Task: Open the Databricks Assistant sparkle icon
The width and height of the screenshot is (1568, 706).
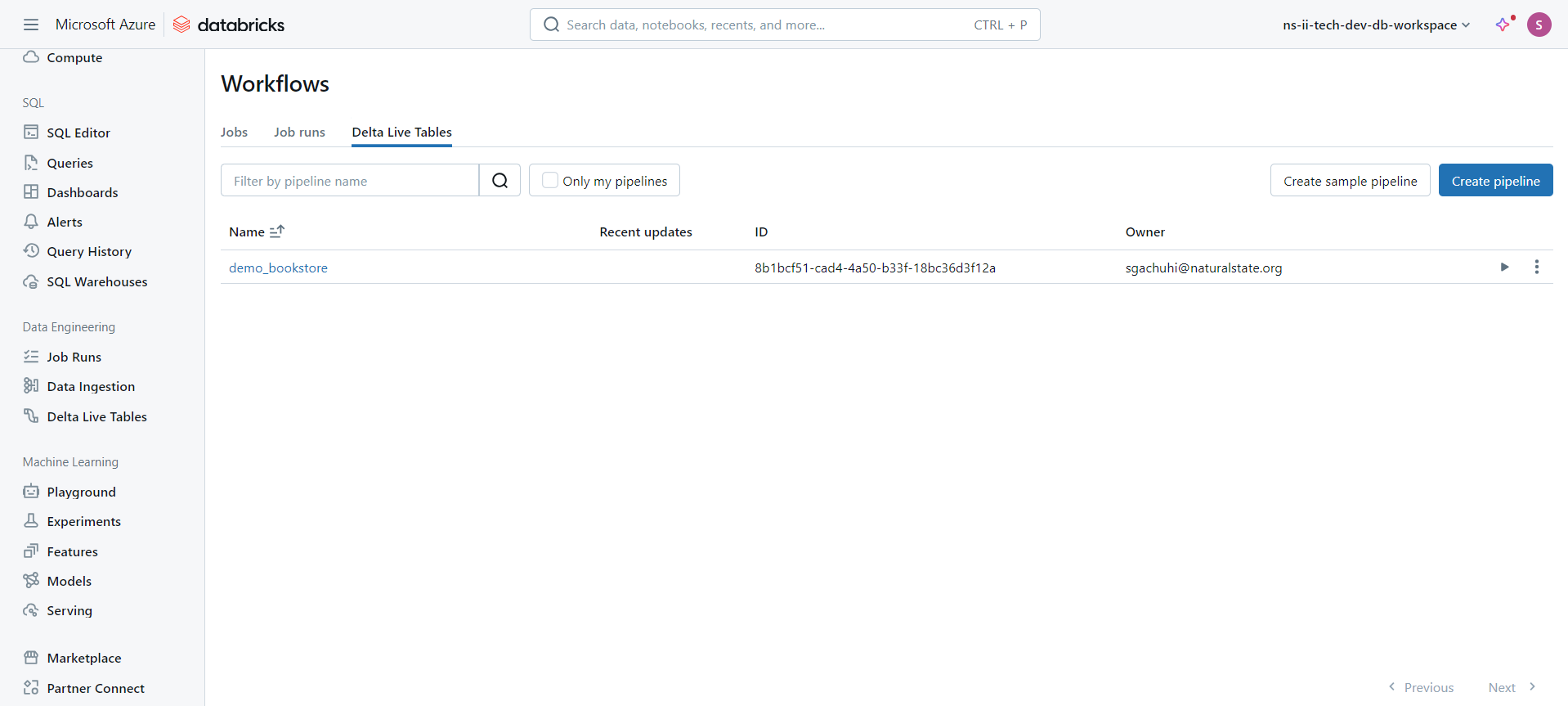Action: (x=1504, y=25)
